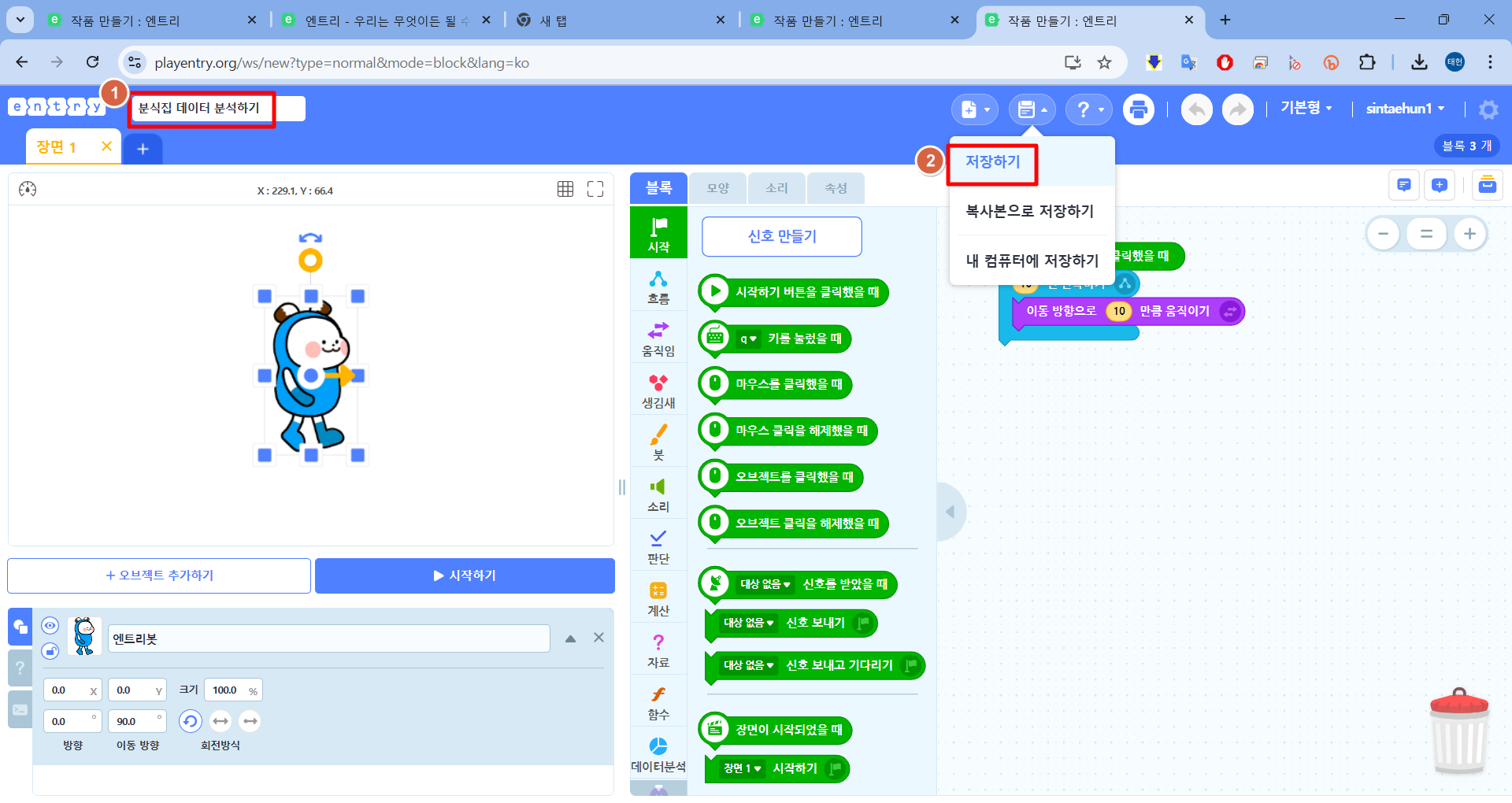Add a comment with plus speech icon
The width and height of the screenshot is (1512, 803).
pyautogui.click(x=1440, y=185)
